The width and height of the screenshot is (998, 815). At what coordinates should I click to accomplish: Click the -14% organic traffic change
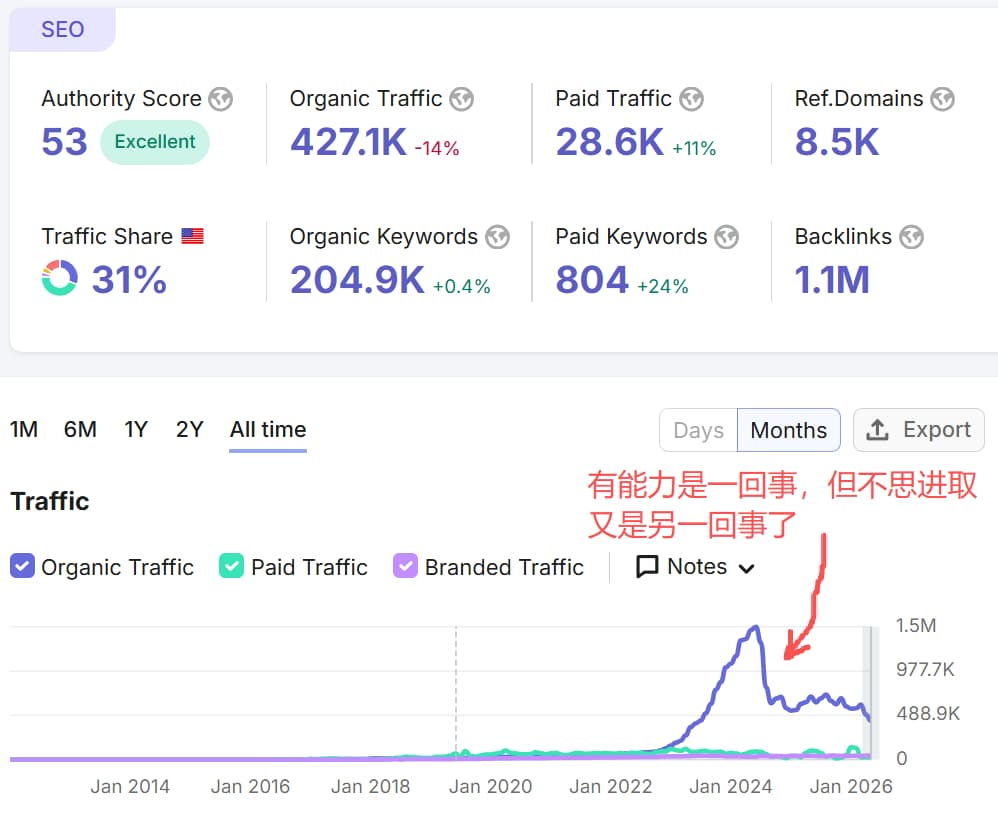pos(437,148)
